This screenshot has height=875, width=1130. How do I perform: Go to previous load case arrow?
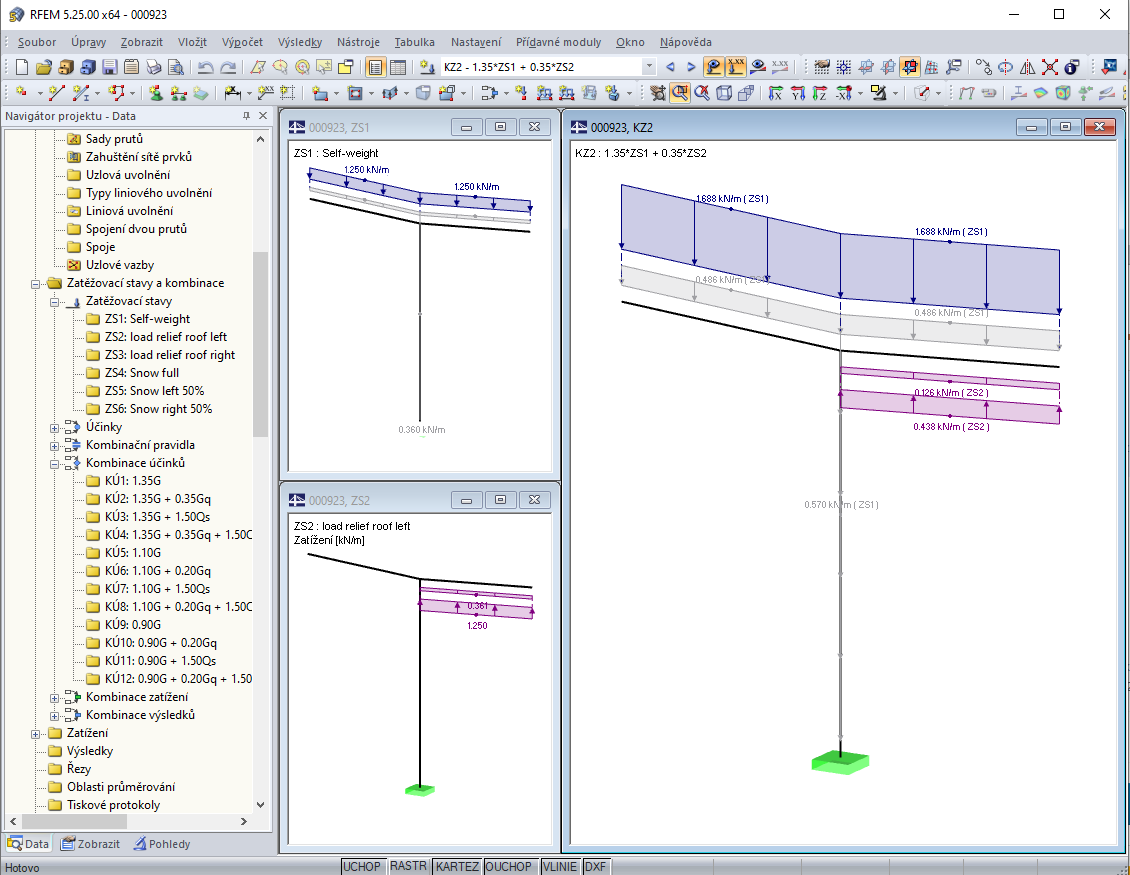[x=671, y=67]
